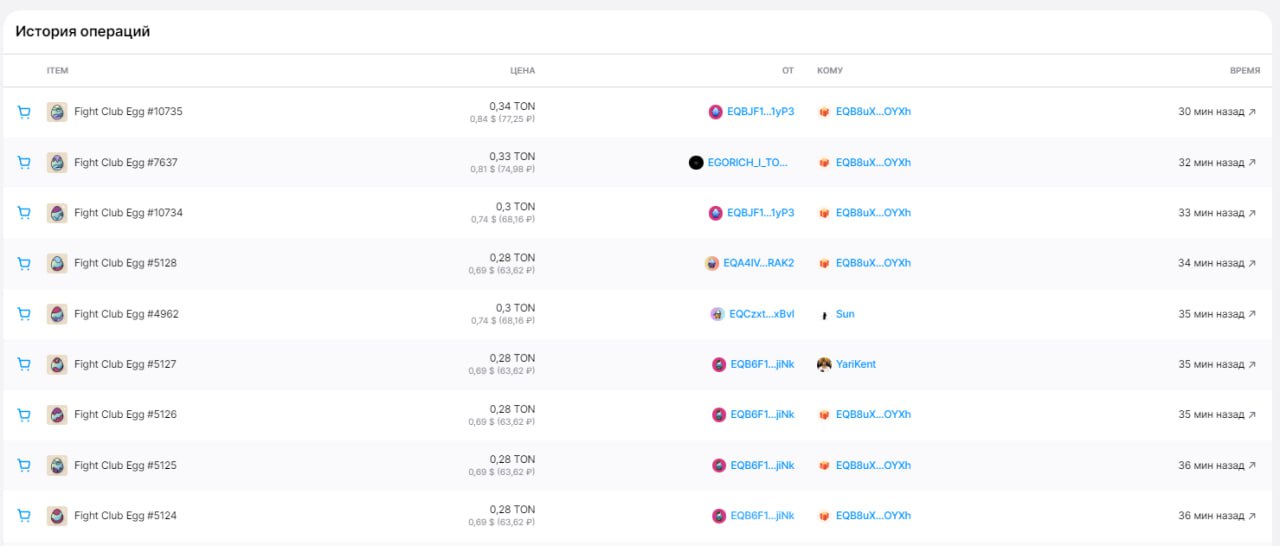Click the EQA4IV...RAK2 sender avatar

click(712, 263)
